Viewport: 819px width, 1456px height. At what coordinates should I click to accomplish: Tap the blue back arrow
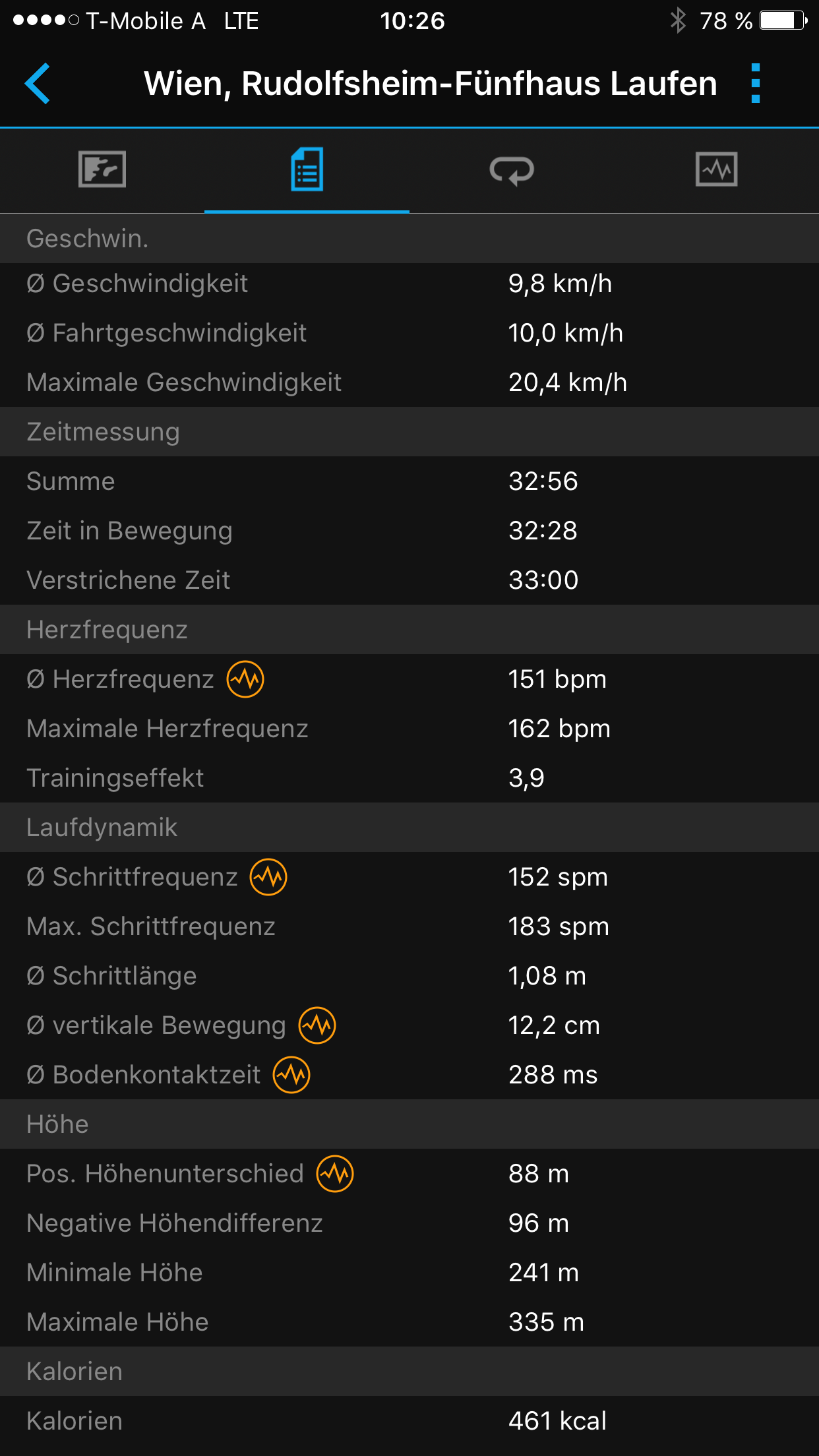(38, 84)
